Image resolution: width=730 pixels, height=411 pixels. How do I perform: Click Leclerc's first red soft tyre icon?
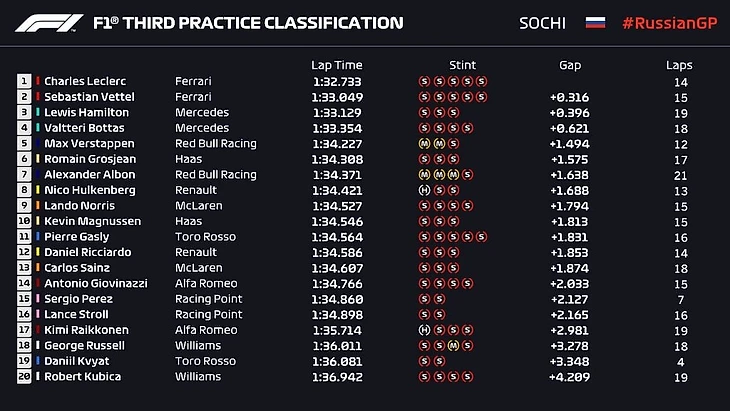coord(424,81)
